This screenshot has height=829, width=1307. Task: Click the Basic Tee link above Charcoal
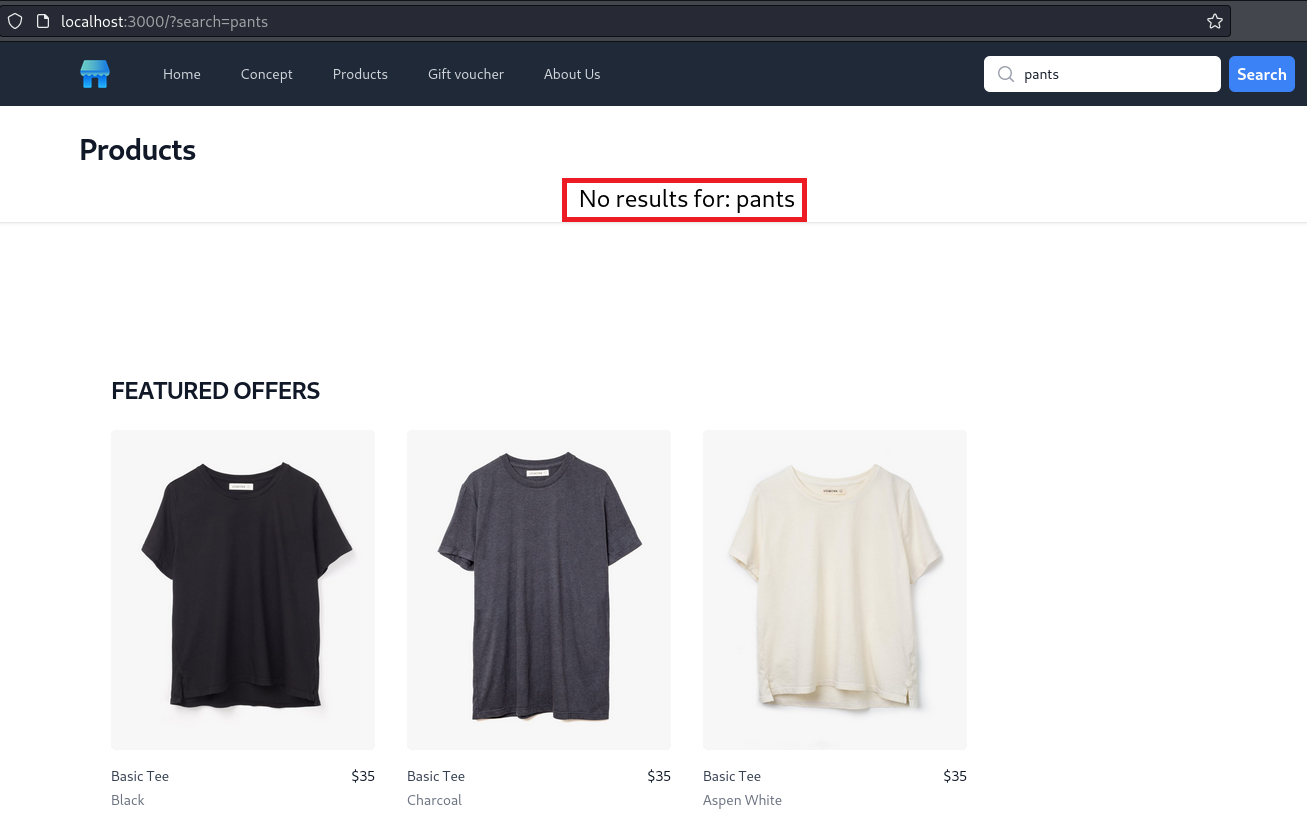tap(436, 776)
